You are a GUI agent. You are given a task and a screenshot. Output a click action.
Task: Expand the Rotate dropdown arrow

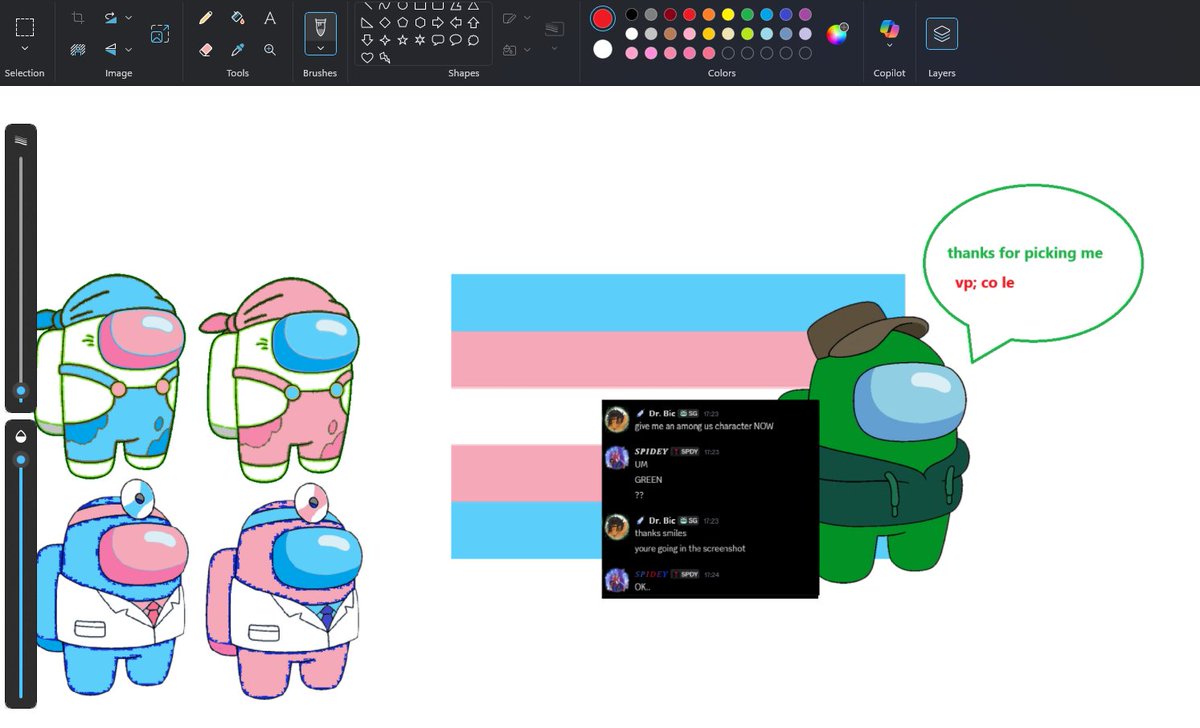point(129,18)
